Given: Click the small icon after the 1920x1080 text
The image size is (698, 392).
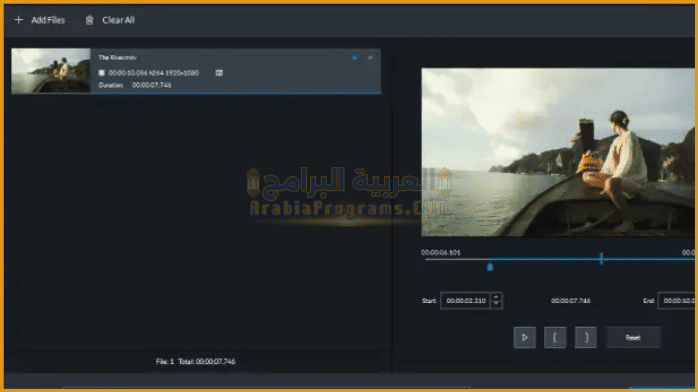Looking at the screenshot, I should click(219, 73).
